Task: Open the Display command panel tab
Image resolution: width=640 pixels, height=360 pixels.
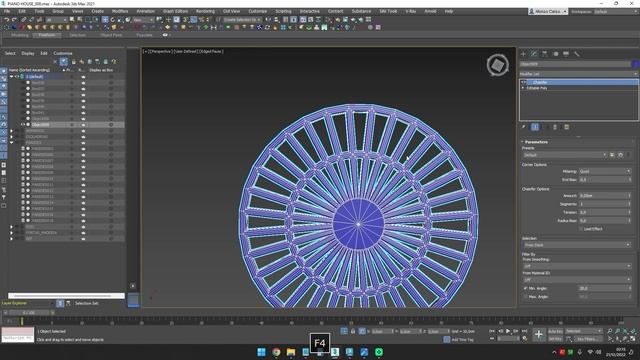Action: 566,54
